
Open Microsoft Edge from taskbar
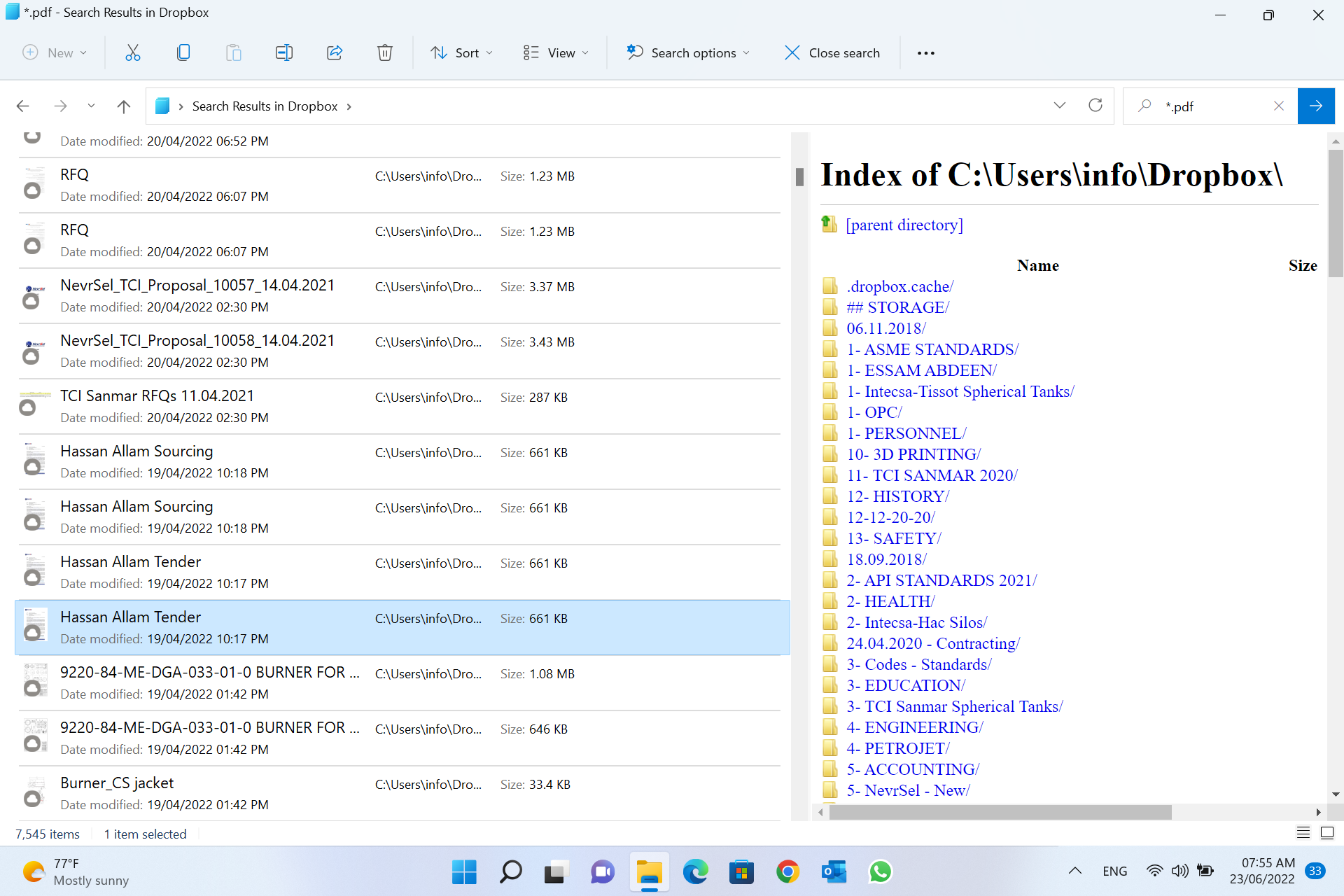[695, 872]
